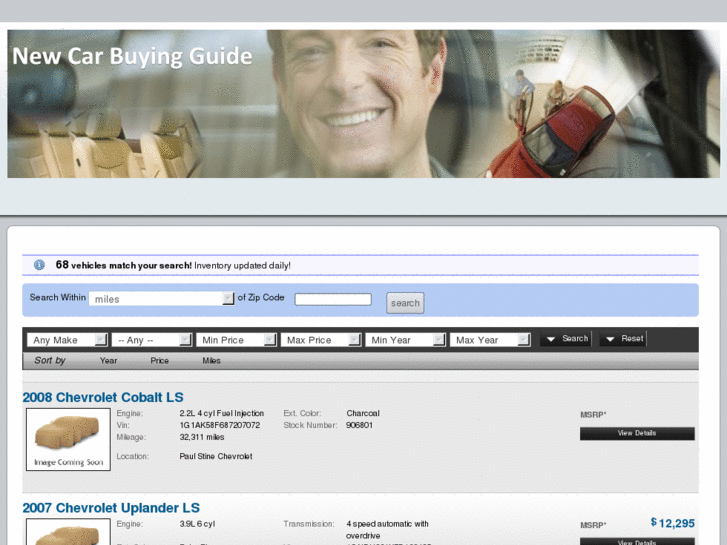Click the Cobalt 'Image Coming Soon' thumbnail
727x545 pixels.
pyautogui.click(x=68, y=439)
